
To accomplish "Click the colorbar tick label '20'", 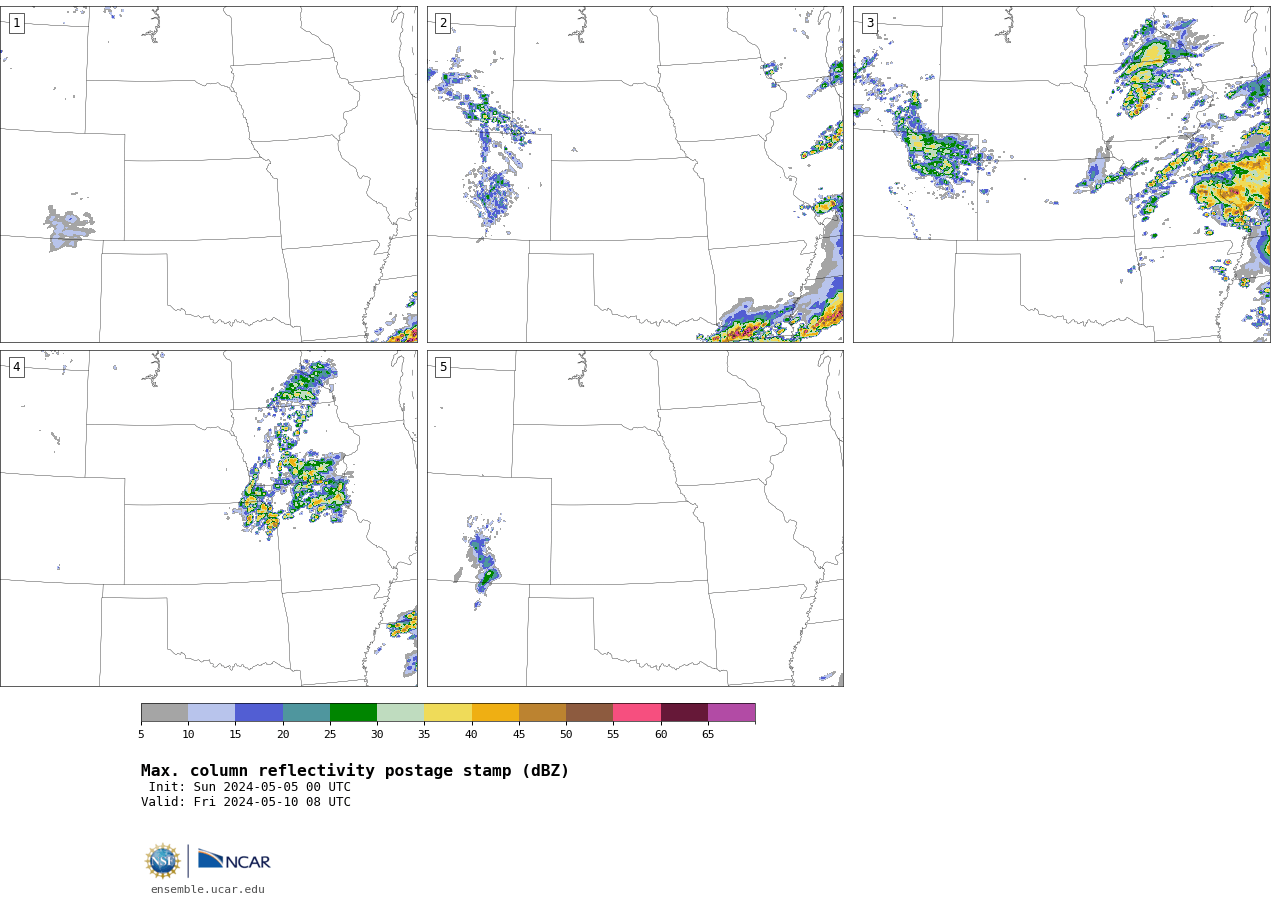I will pos(283,735).
